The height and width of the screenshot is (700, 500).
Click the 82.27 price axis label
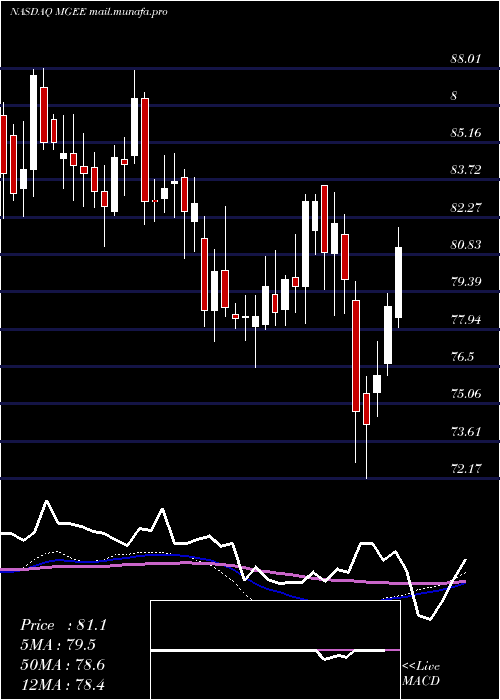click(467, 208)
